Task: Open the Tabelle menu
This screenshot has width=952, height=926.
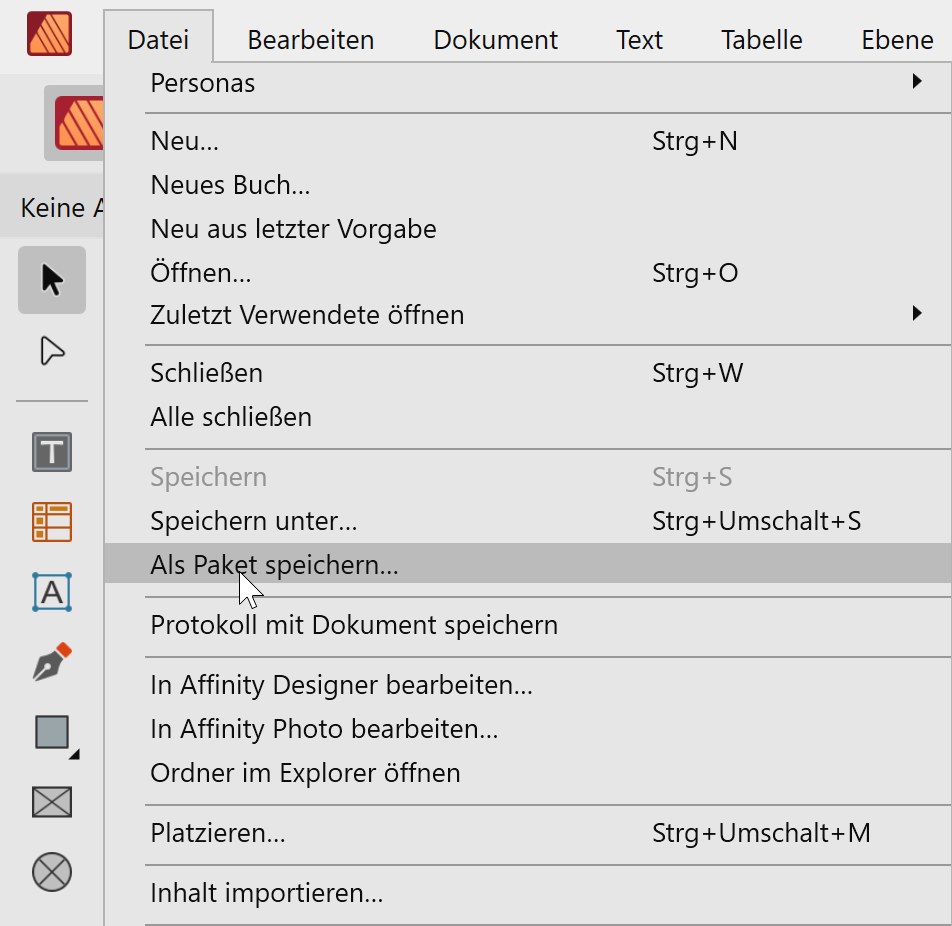Action: [761, 40]
